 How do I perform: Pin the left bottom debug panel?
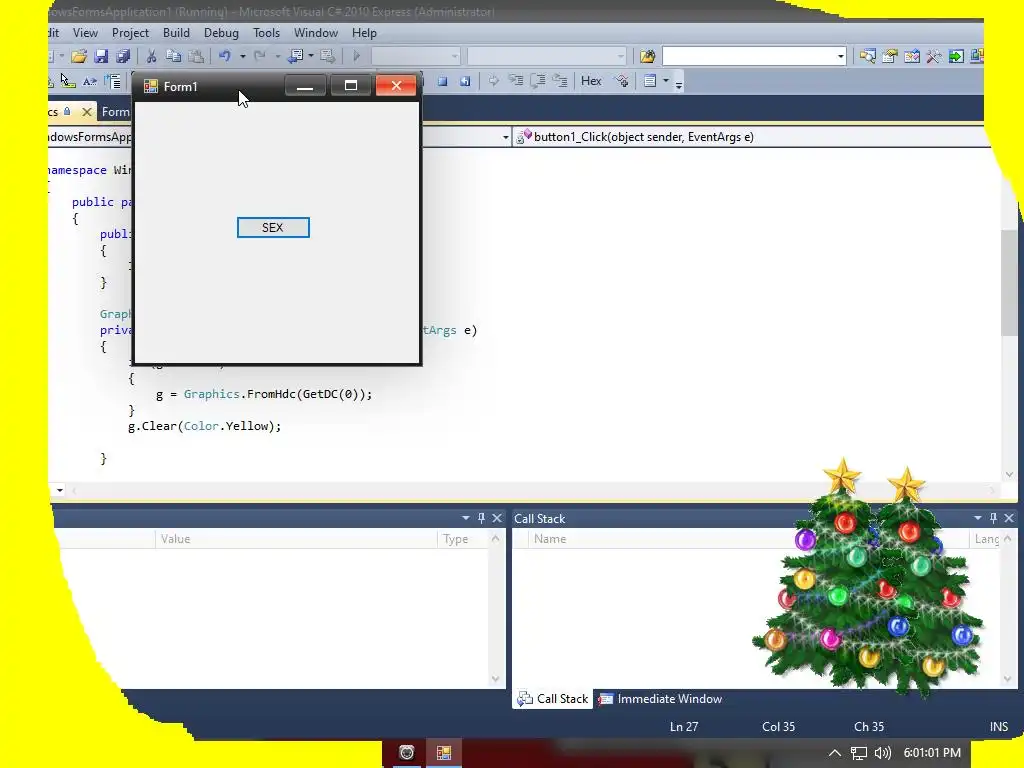pos(481,518)
